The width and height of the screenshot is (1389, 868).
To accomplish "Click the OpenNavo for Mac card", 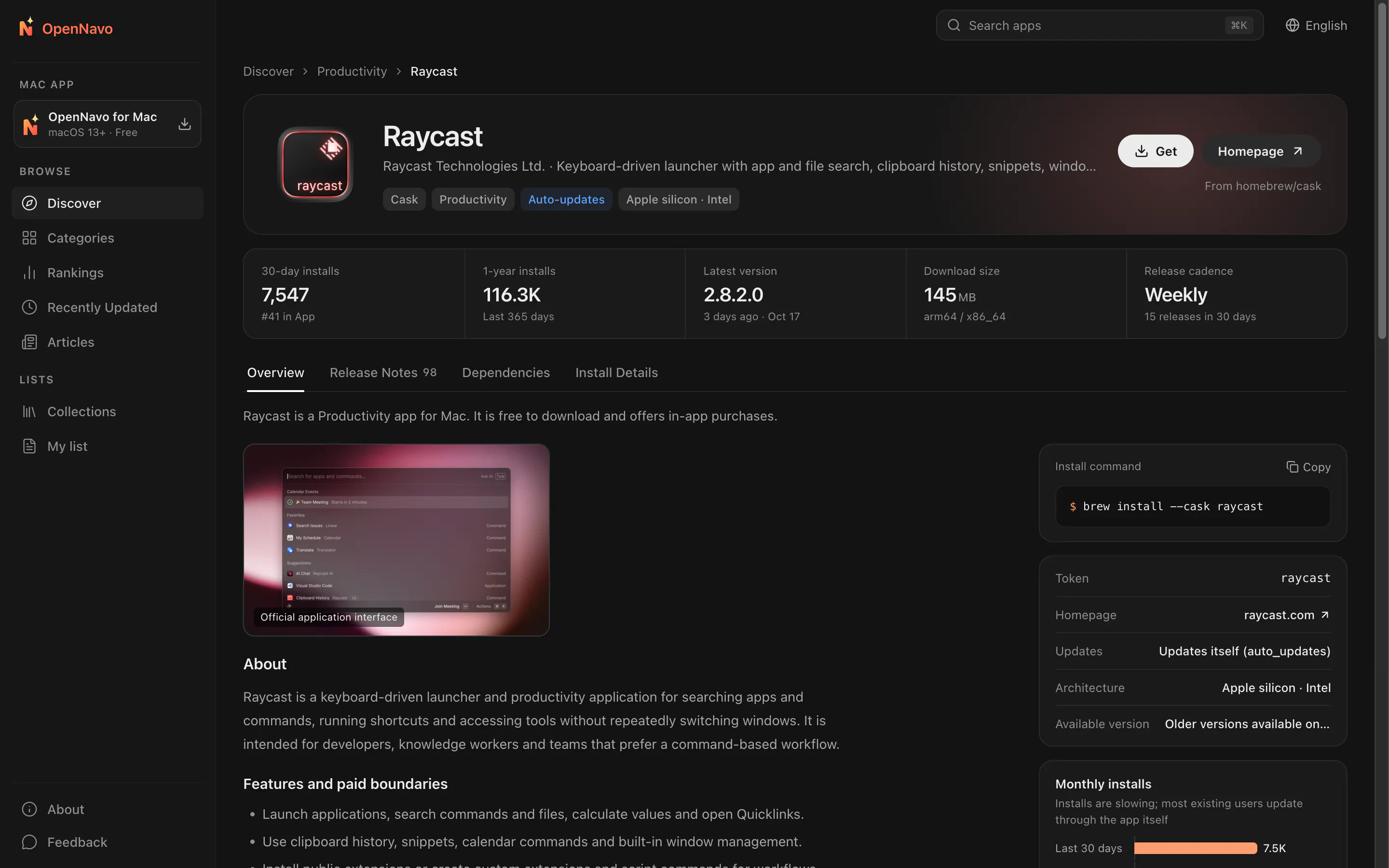I will pyautogui.click(x=108, y=124).
